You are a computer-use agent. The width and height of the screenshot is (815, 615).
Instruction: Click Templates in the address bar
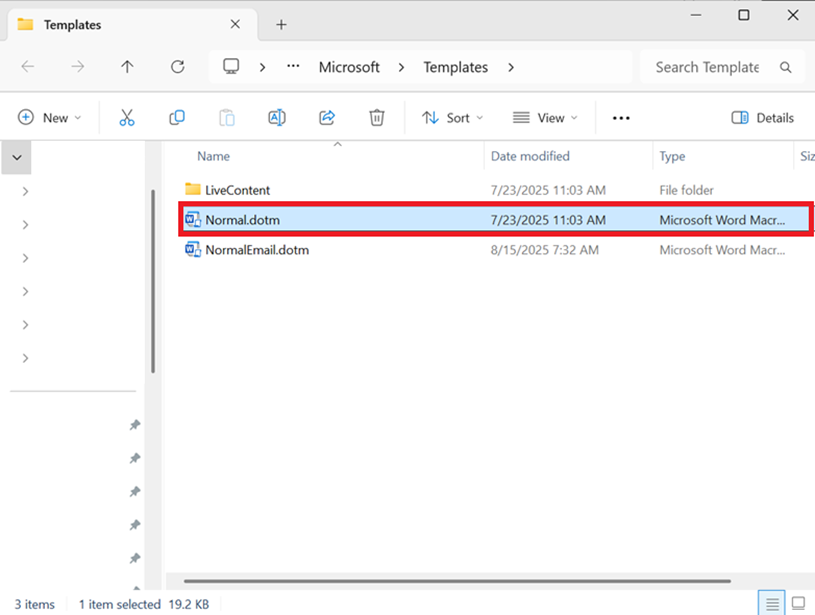pos(455,67)
